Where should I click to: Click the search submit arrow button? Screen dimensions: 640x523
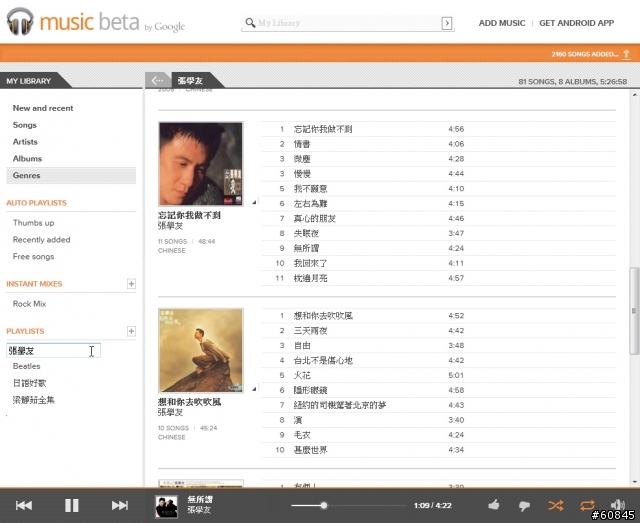click(x=447, y=23)
